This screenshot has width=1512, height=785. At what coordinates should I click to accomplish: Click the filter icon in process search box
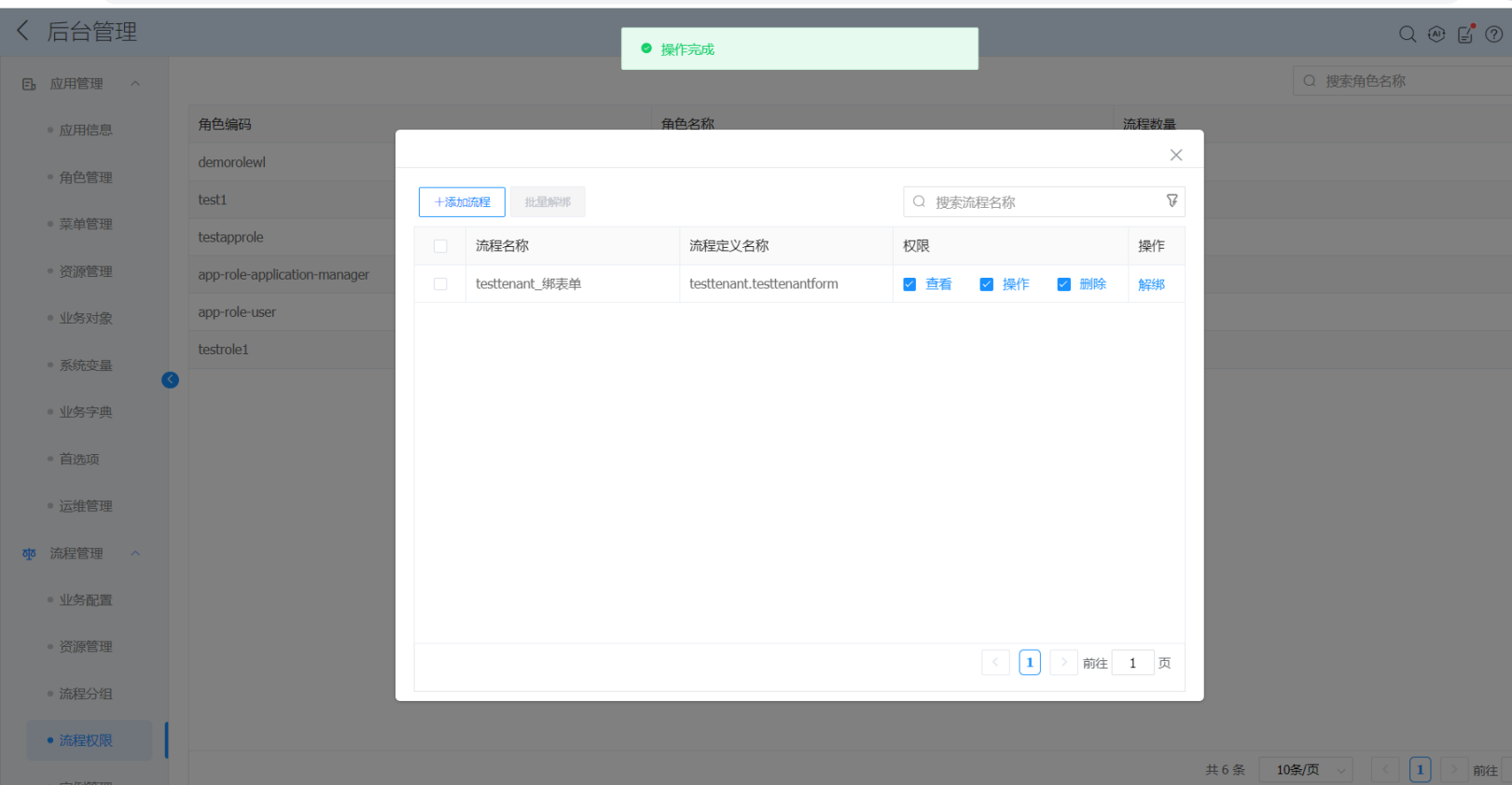pyautogui.click(x=1172, y=201)
